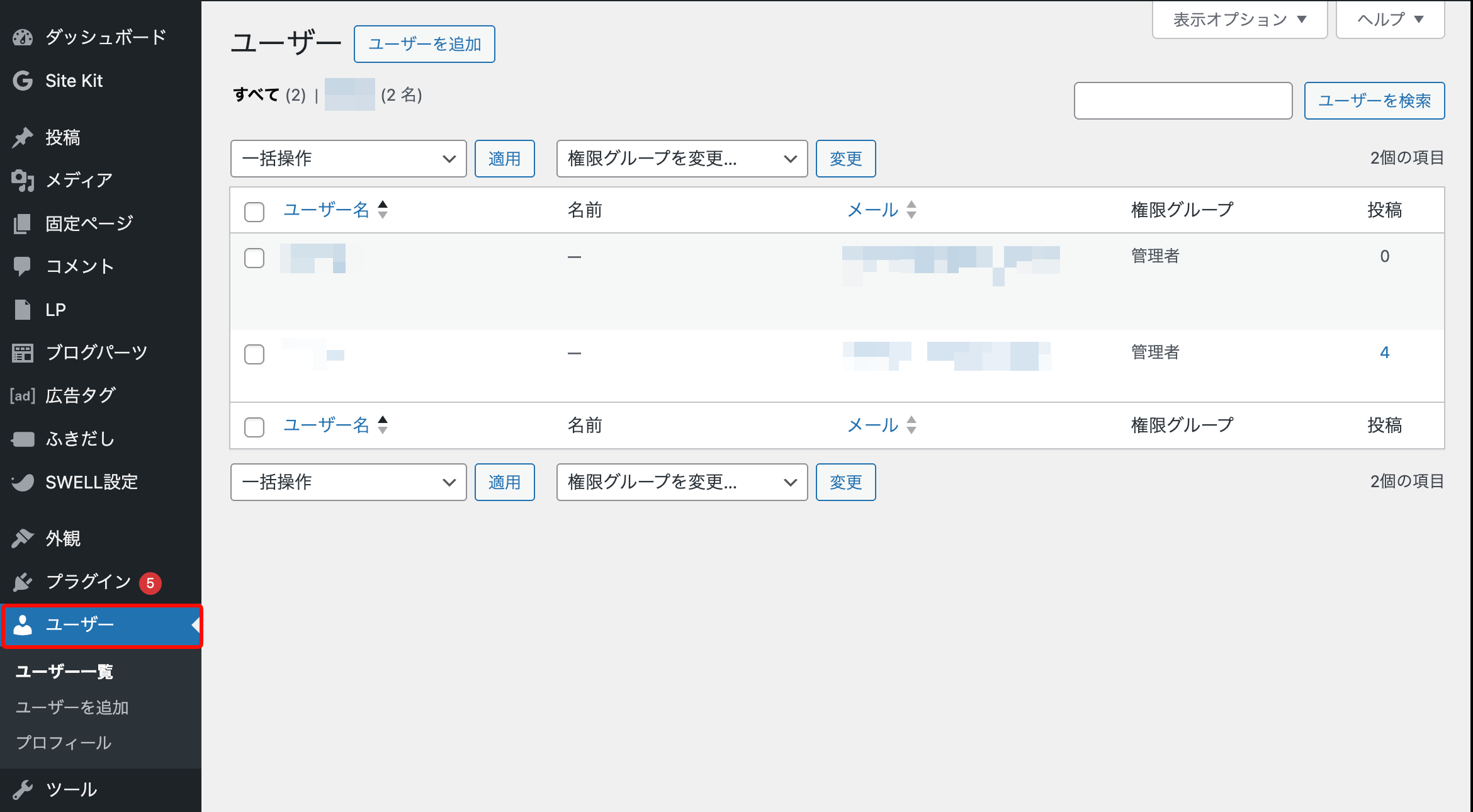Click the collapse arrow on ユーザー menu
This screenshot has width=1473, height=812.
(196, 625)
